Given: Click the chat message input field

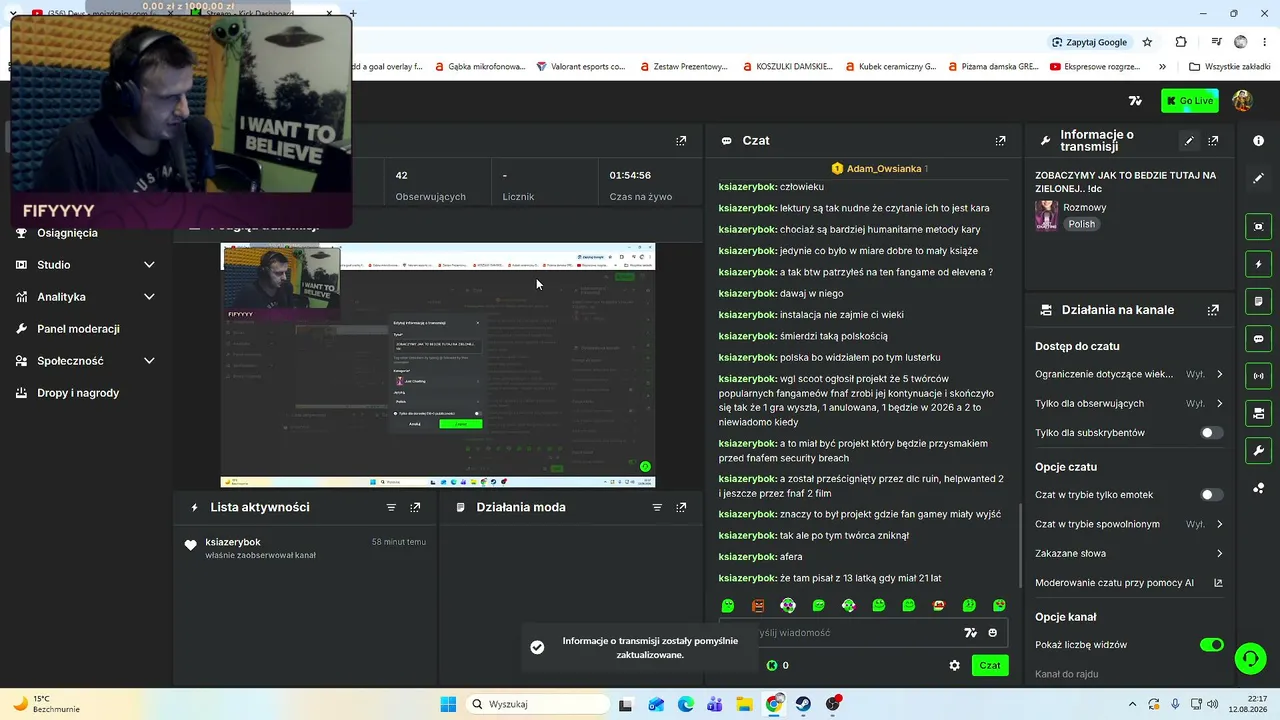Looking at the screenshot, I should click(x=865, y=632).
